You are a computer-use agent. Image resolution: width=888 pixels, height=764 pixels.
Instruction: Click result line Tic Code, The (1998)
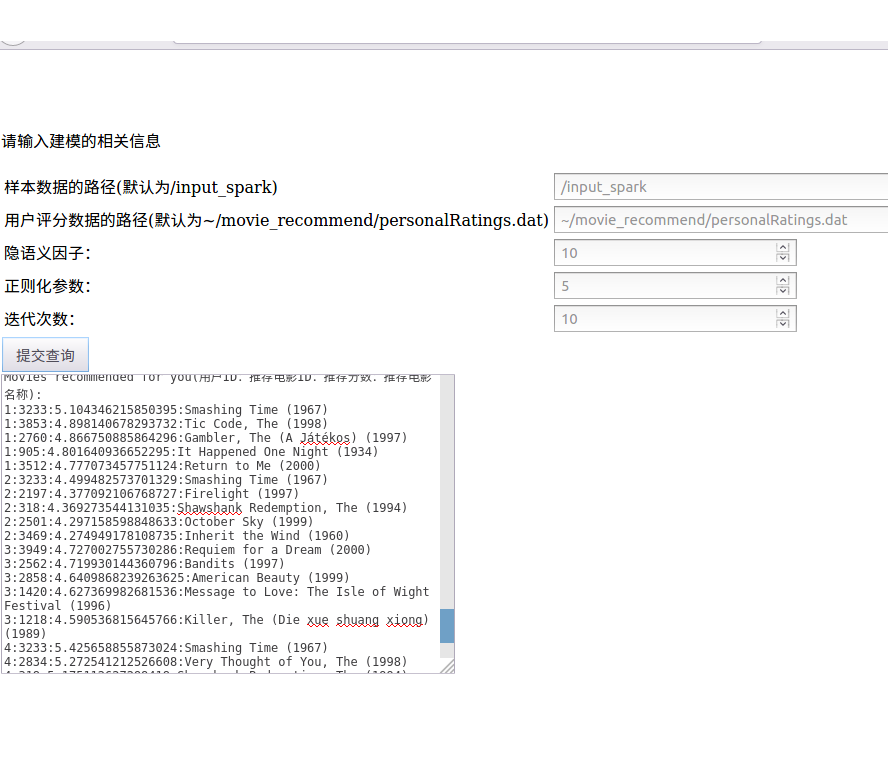(x=166, y=424)
